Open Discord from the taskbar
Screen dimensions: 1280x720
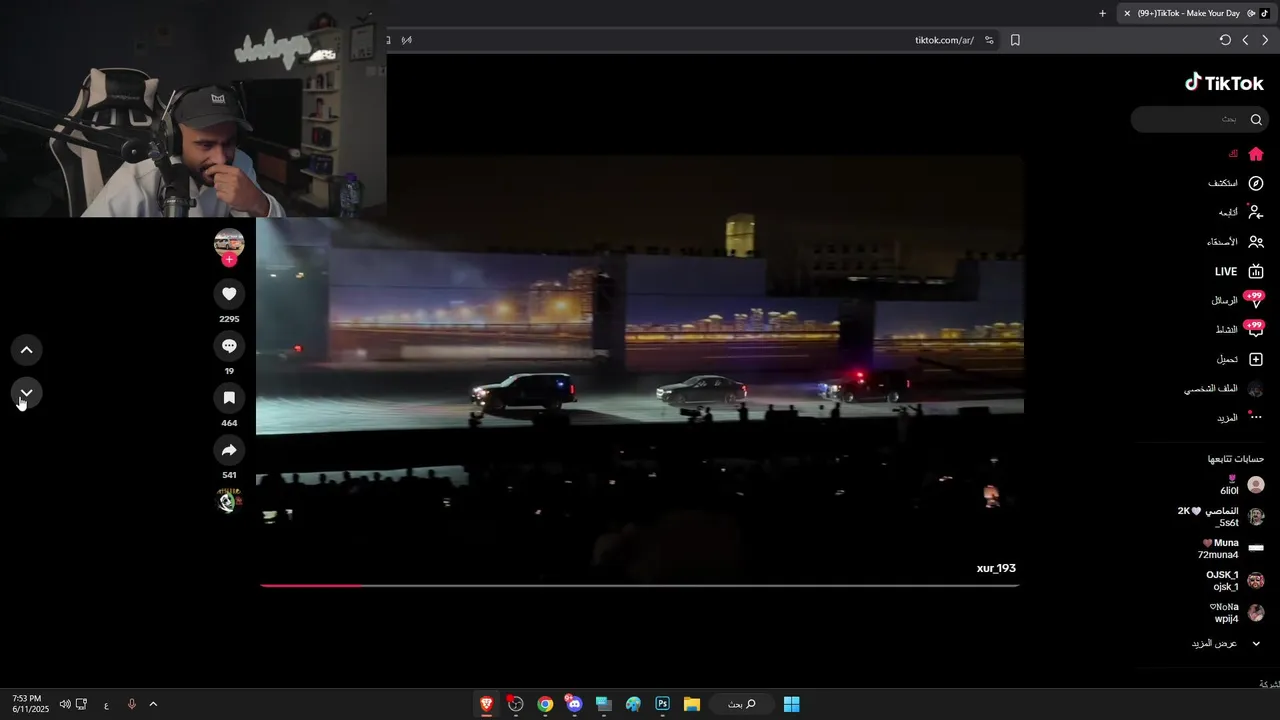pyautogui.click(x=574, y=704)
